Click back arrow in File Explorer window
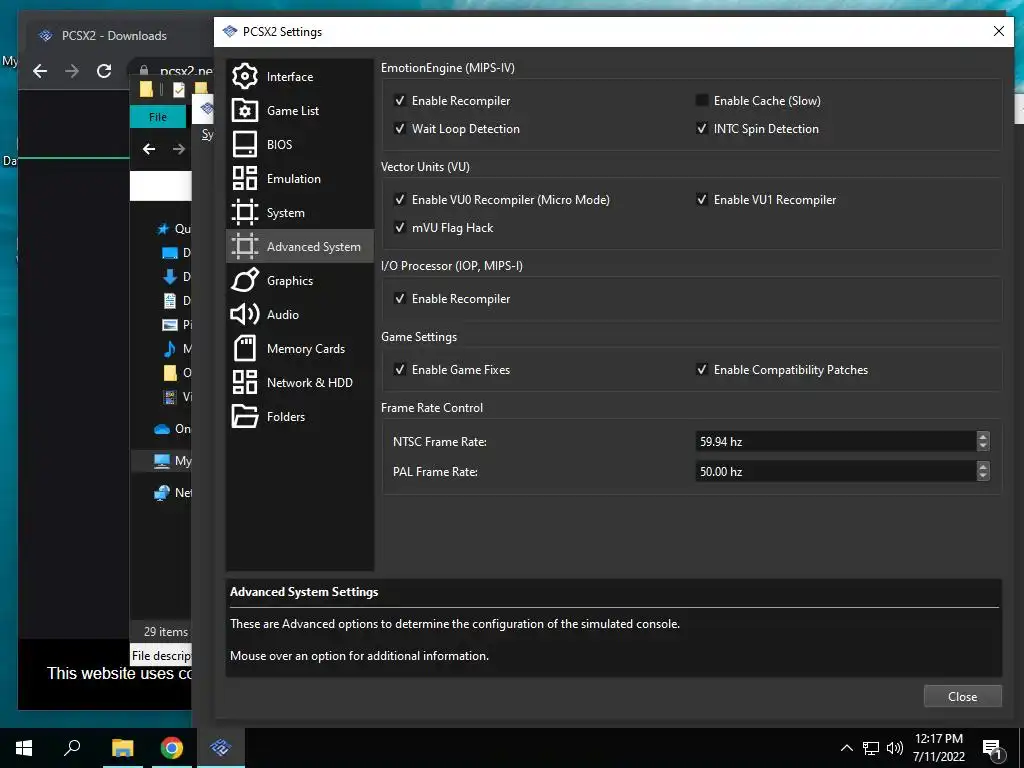This screenshot has width=1024, height=768. pos(149,149)
